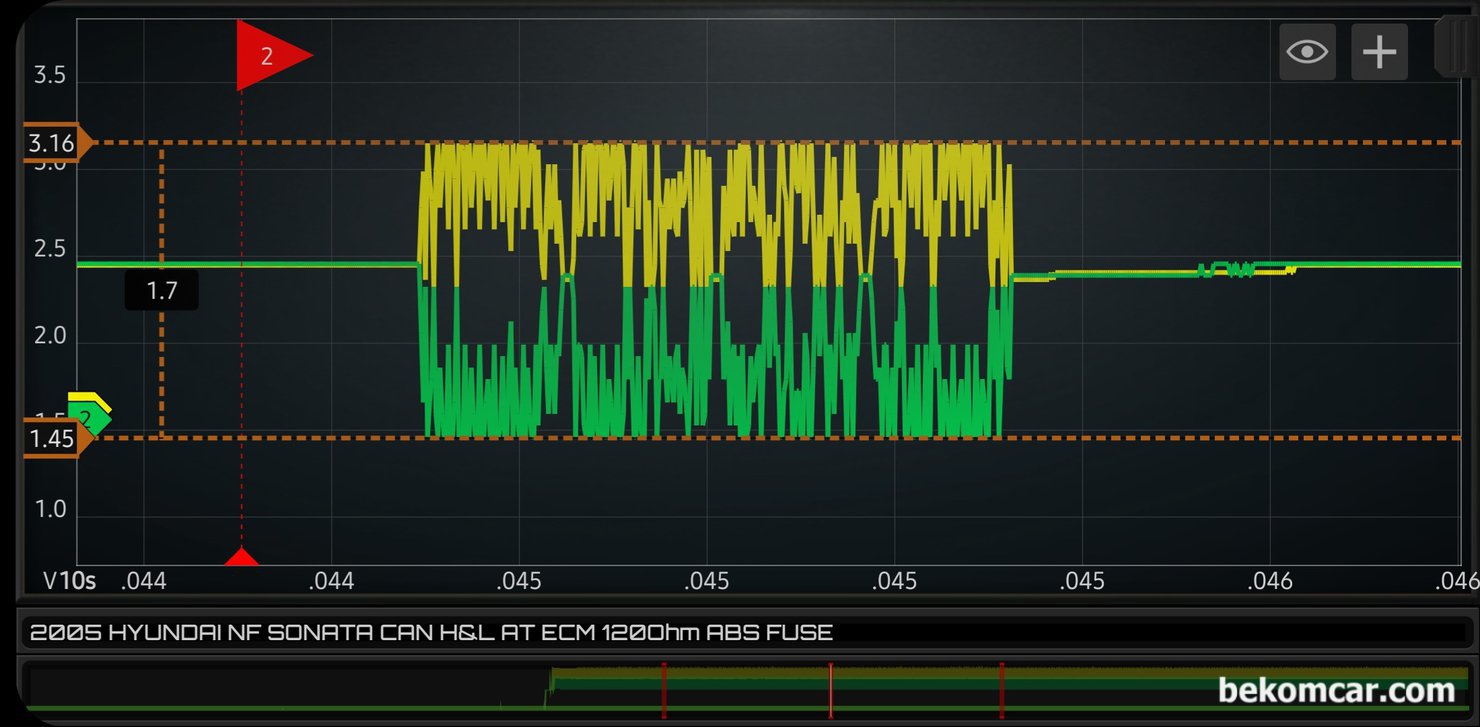Viewport: 1480px width, 727px height.
Task: Open the bekomcar.com watermark link
Action: [1336, 690]
